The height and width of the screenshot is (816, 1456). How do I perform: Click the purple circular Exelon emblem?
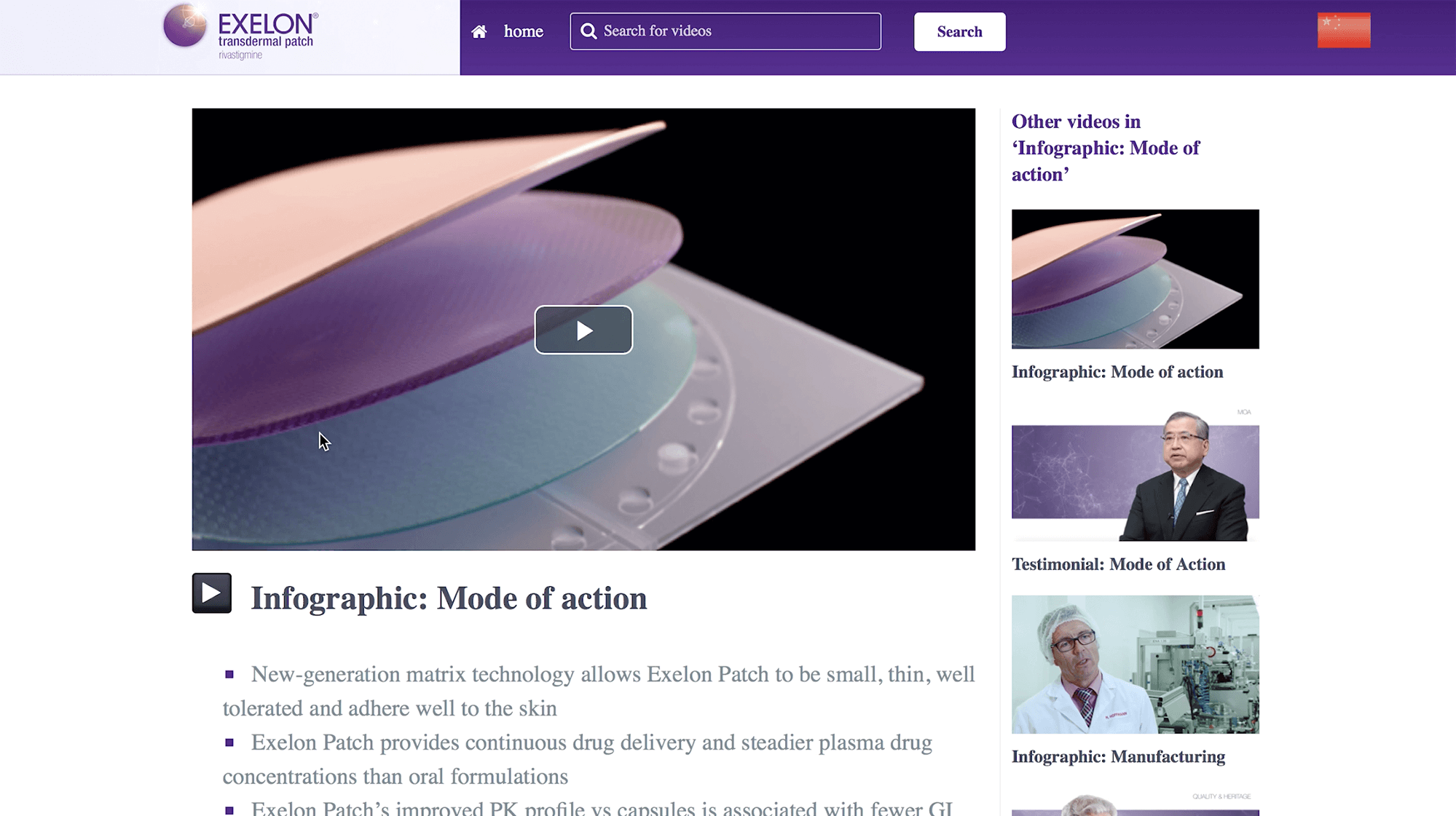tap(185, 25)
